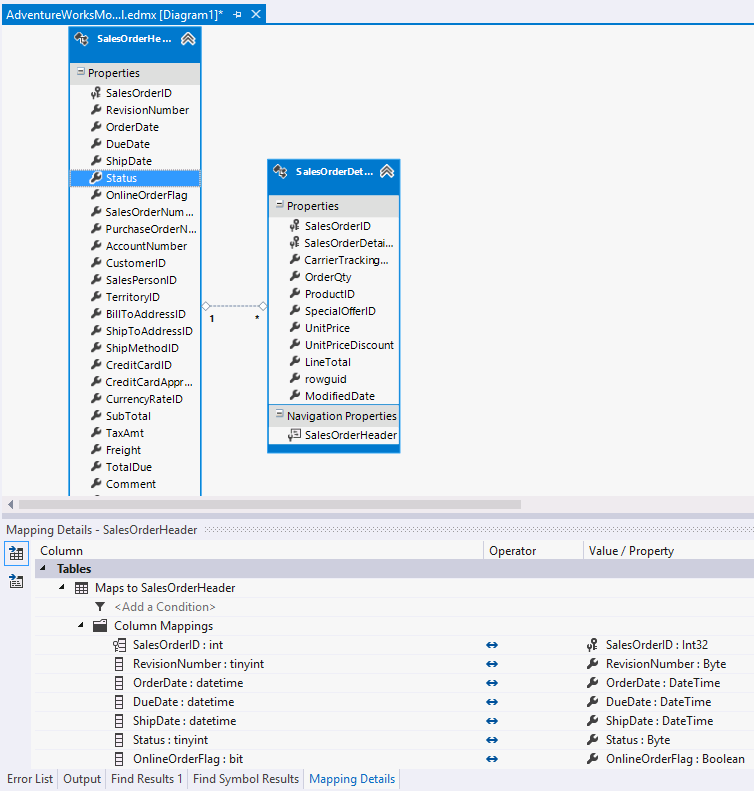This screenshot has width=754, height=791.
Task: Select rowguid property in SalesOrderDetail
Action: point(325,379)
